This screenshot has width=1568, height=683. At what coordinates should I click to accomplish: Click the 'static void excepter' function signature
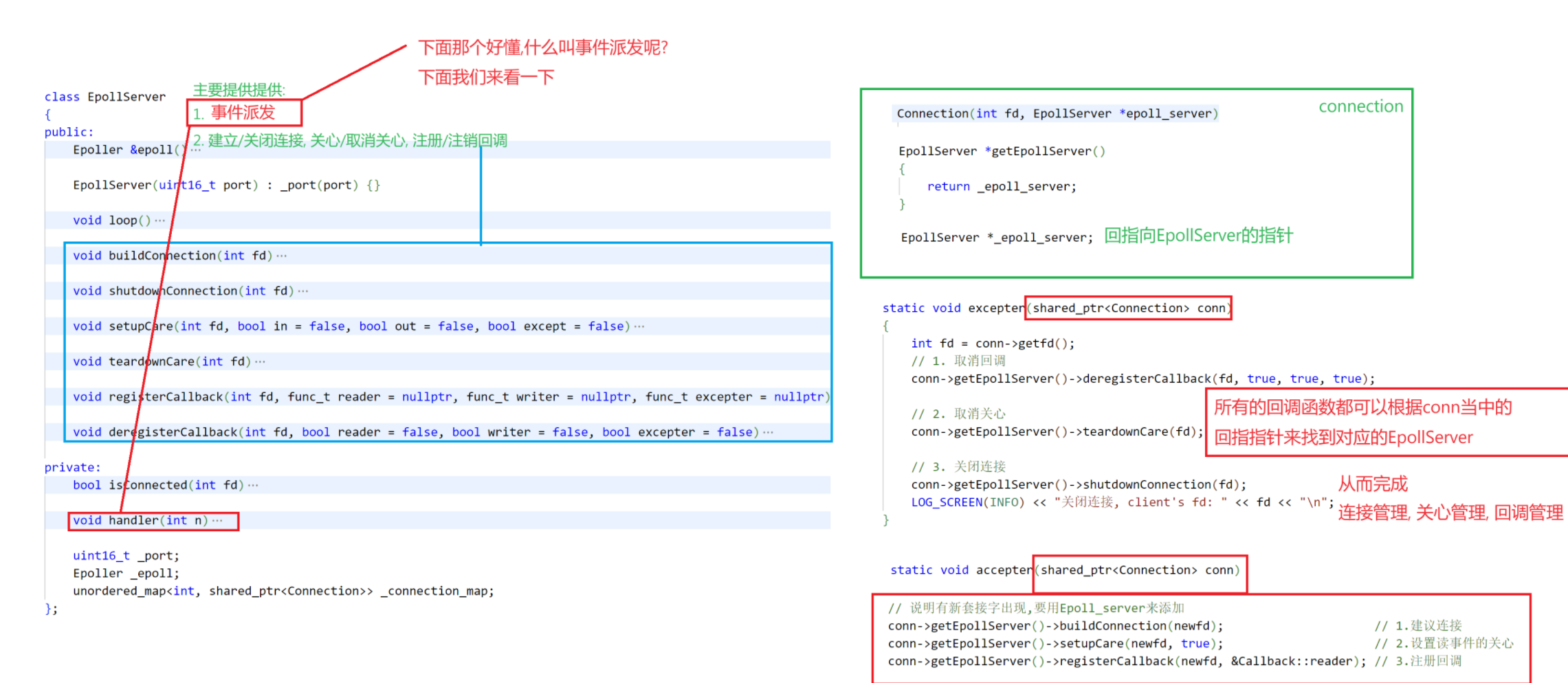(x=1057, y=308)
